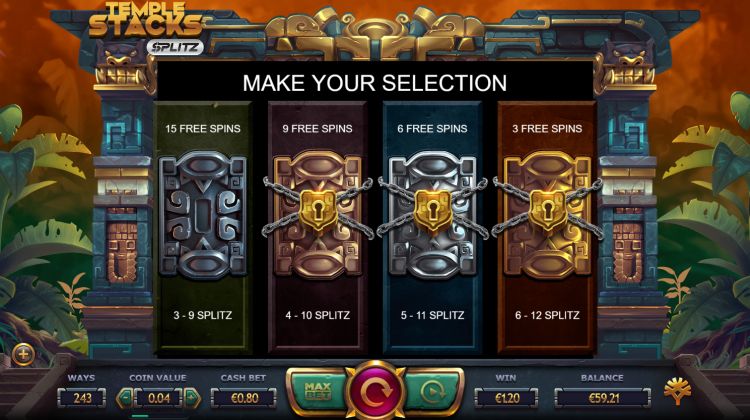The width and height of the screenshot is (750, 420).
Task: Click the Temple Stacks Splitz logo
Action: (x=147, y=28)
